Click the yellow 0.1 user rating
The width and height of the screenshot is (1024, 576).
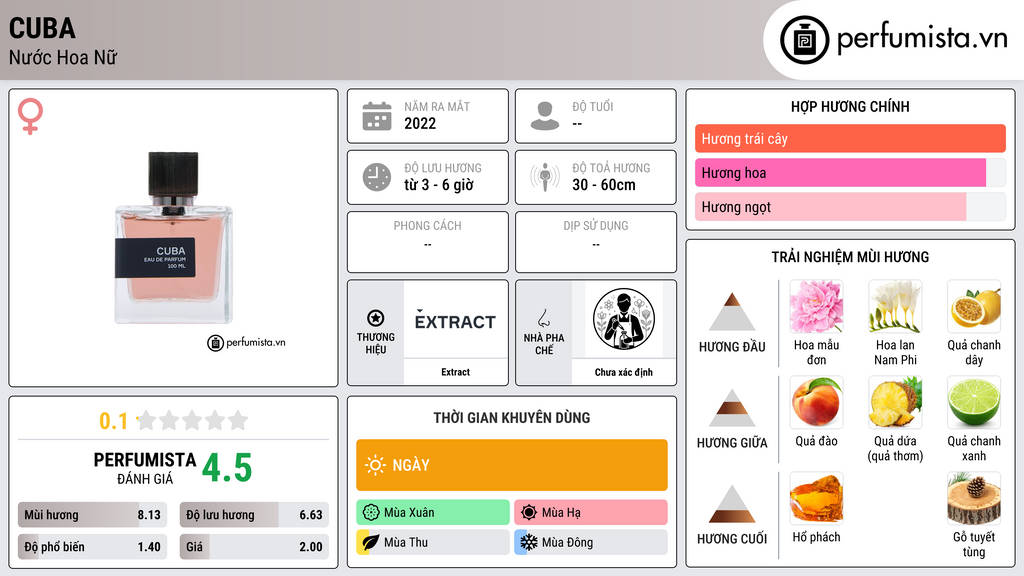[x=114, y=421]
